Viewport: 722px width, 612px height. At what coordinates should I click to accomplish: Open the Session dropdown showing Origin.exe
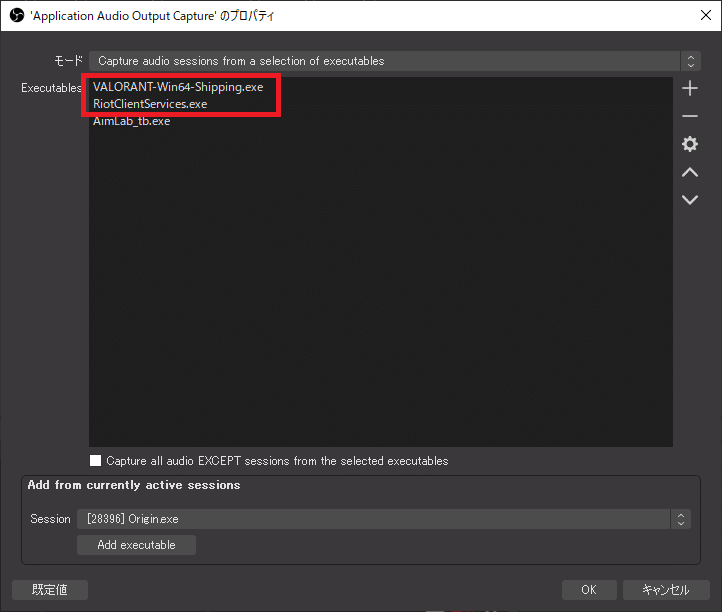(384, 519)
